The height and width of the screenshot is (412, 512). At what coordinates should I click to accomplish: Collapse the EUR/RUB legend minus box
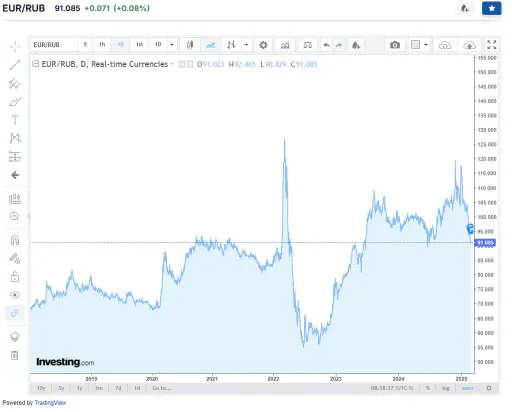point(35,64)
